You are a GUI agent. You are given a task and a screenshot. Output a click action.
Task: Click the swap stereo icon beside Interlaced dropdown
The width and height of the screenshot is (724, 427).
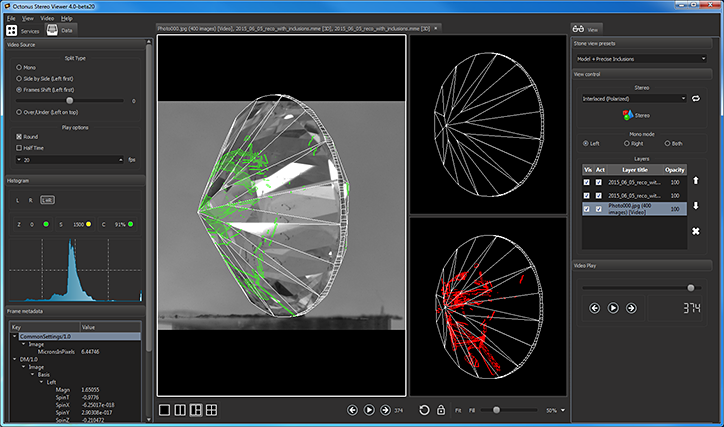(x=696, y=99)
